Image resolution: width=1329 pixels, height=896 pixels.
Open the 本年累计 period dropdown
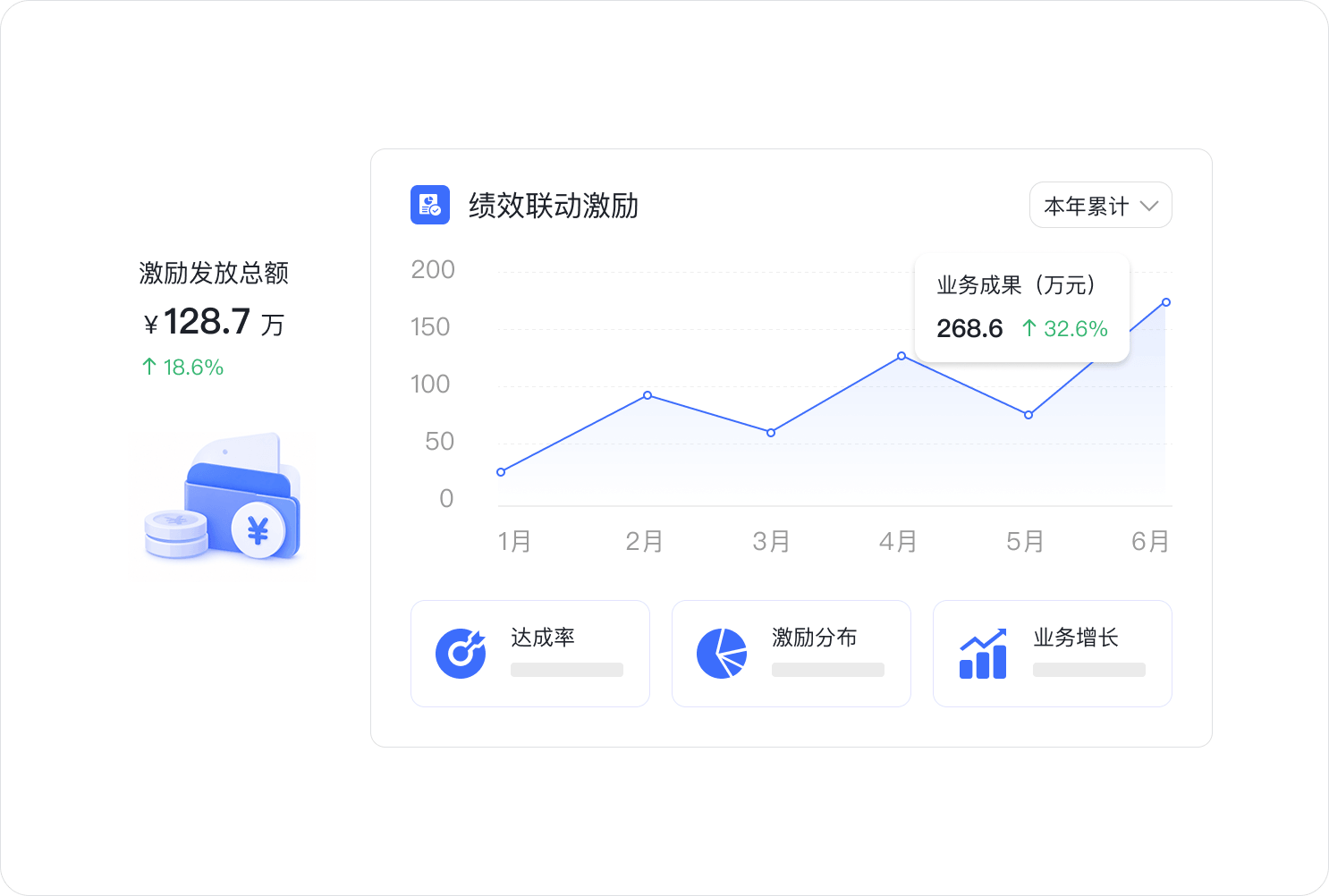(1101, 206)
